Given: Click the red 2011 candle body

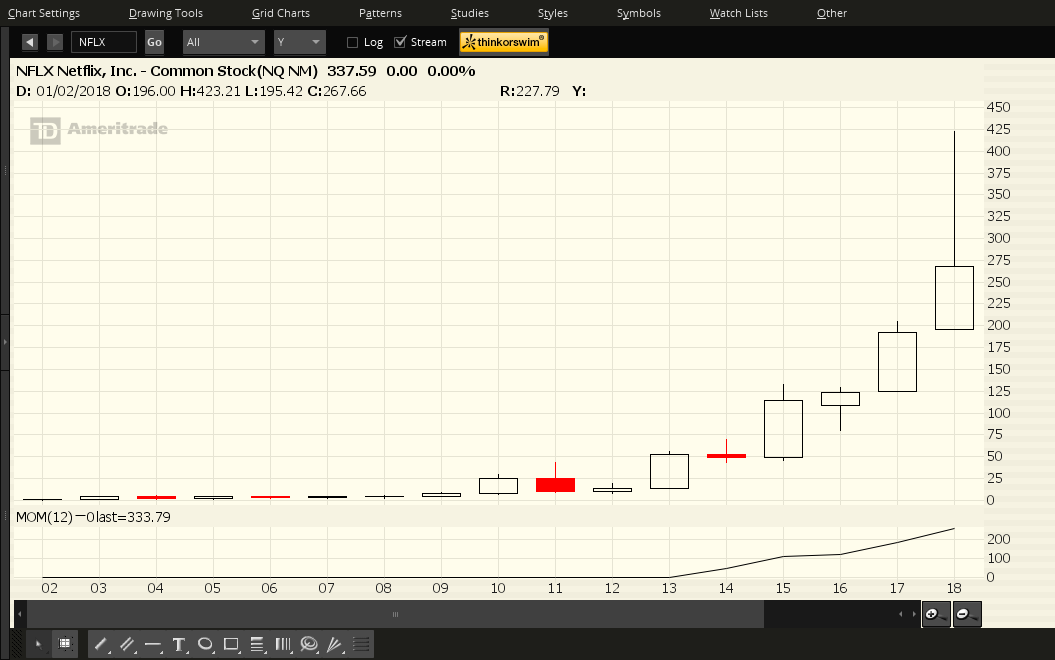Looking at the screenshot, I should [555, 485].
